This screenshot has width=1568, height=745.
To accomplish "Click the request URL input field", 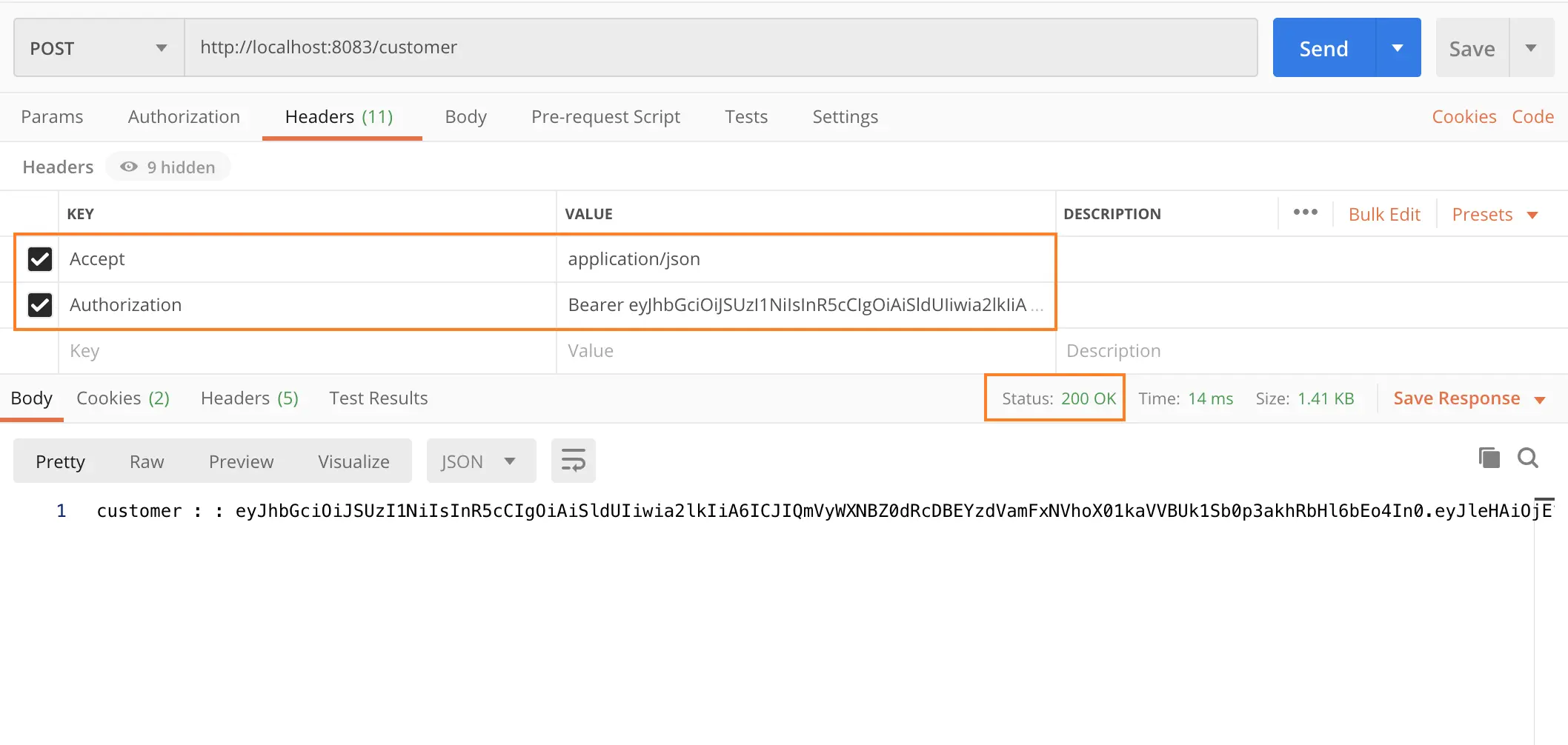I will [667, 47].
